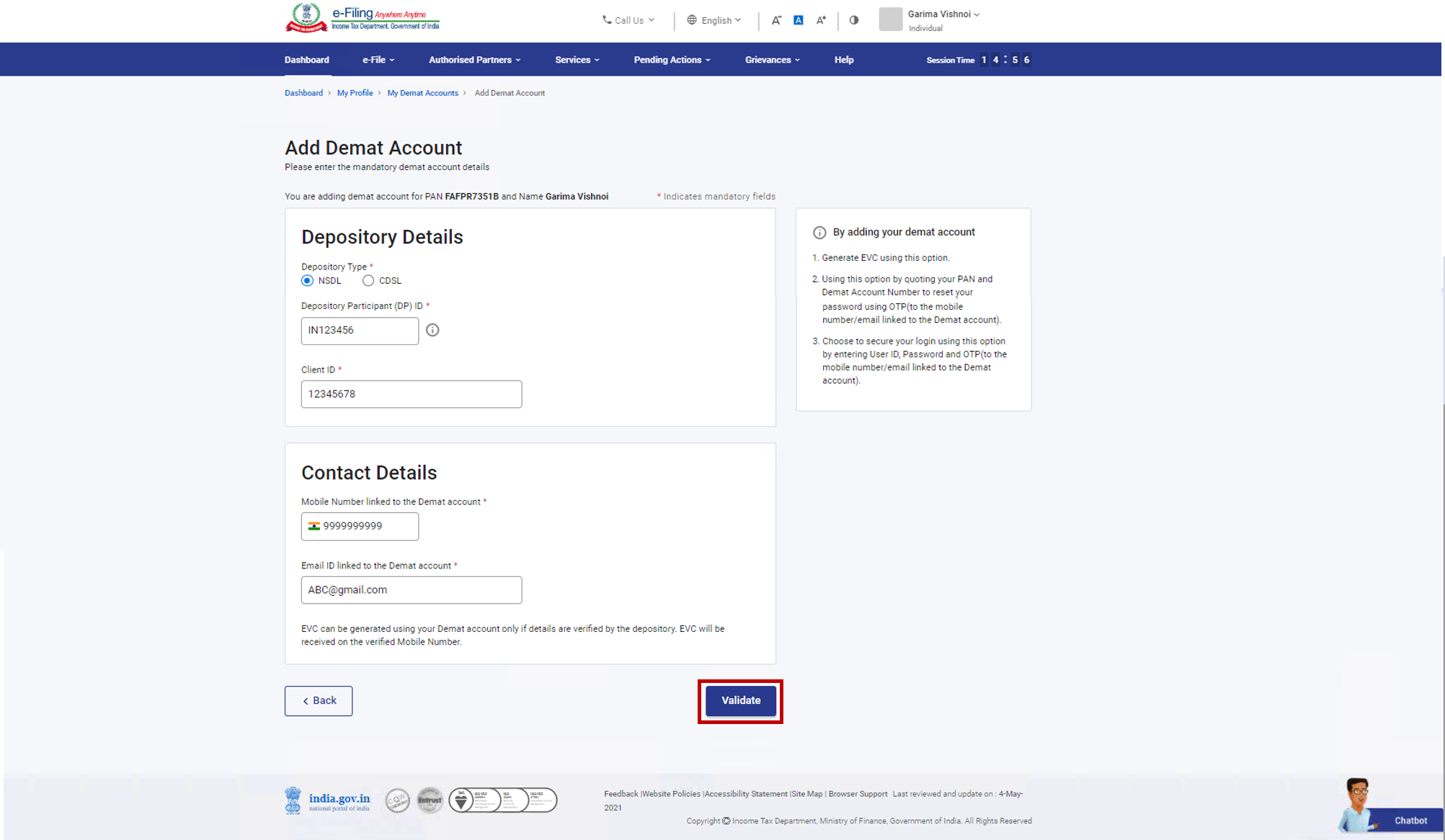The image size is (1445, 840).
Task: Click DP ID information icon
Action: click(x=432, y=330)
